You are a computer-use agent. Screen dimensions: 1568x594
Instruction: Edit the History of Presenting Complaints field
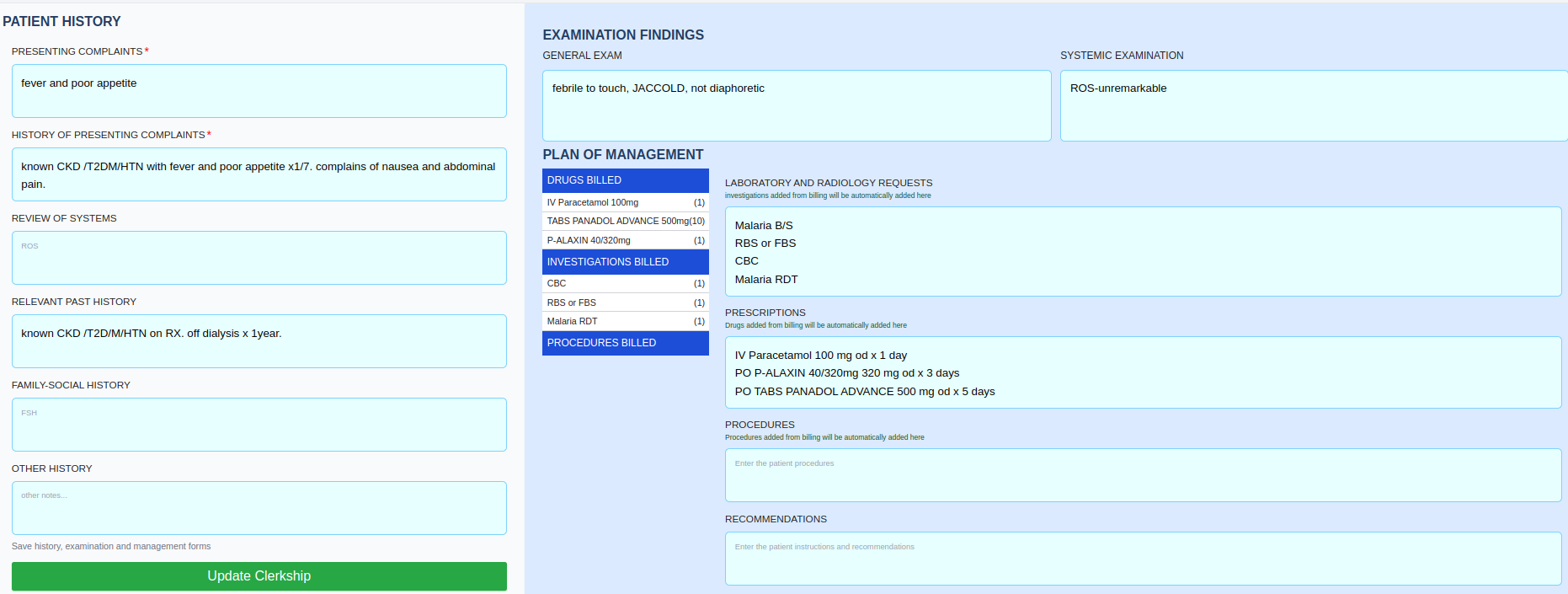[259, 174]
